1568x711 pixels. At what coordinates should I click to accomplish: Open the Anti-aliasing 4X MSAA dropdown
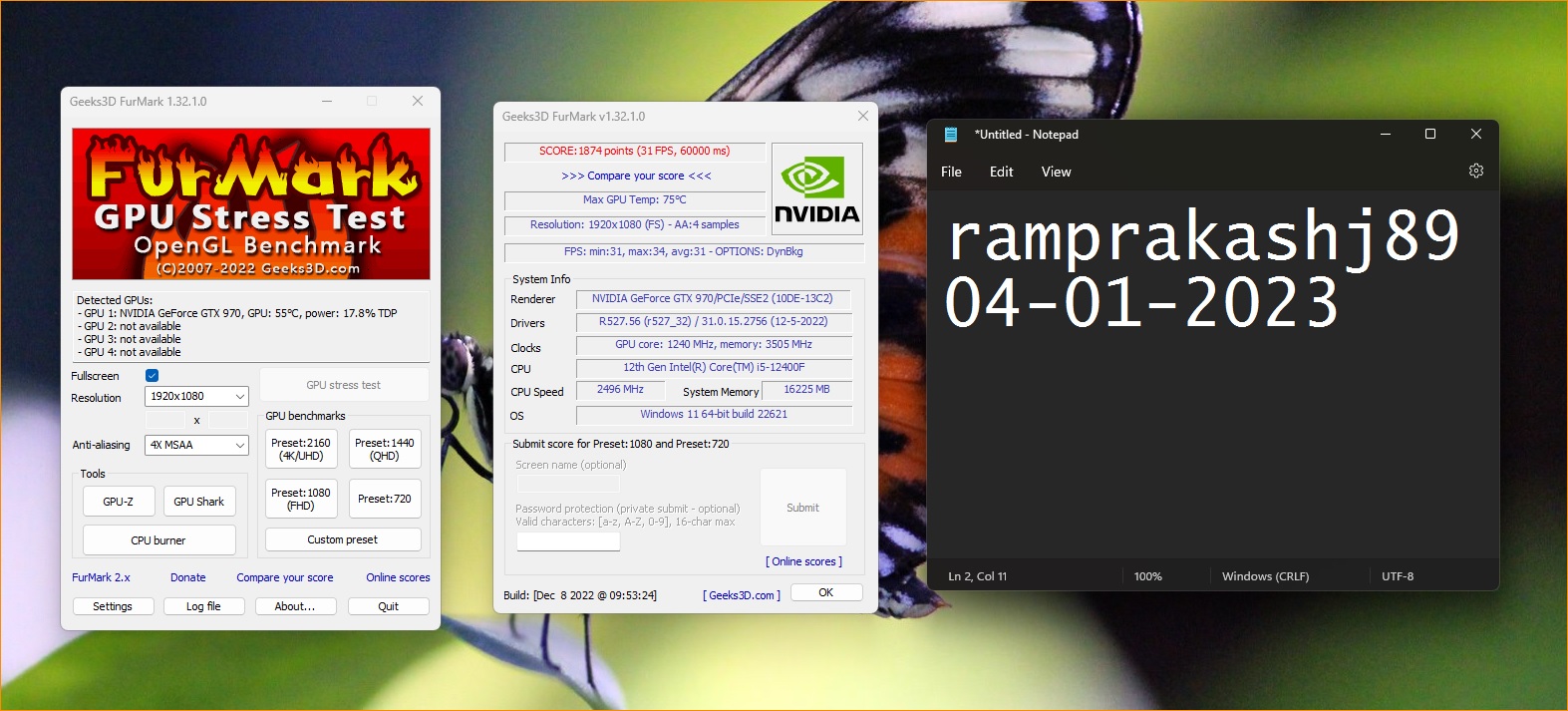[196, 446]
